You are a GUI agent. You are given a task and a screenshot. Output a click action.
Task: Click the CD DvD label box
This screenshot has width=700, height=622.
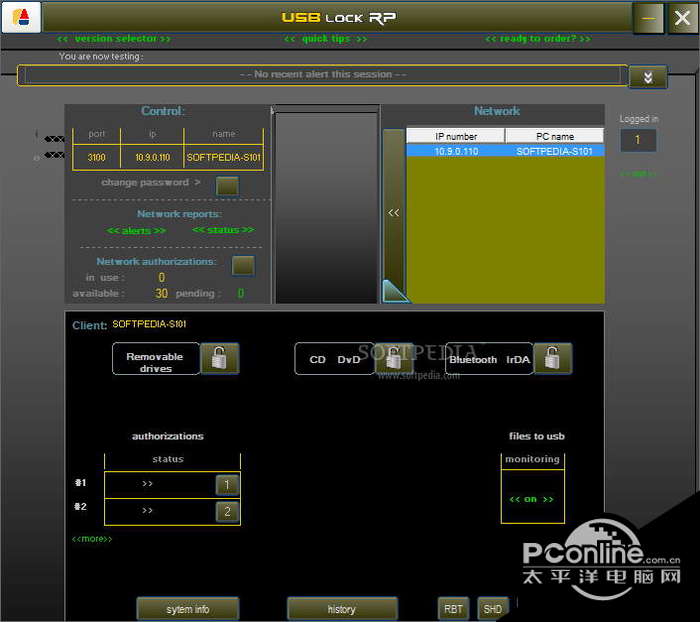334,359
